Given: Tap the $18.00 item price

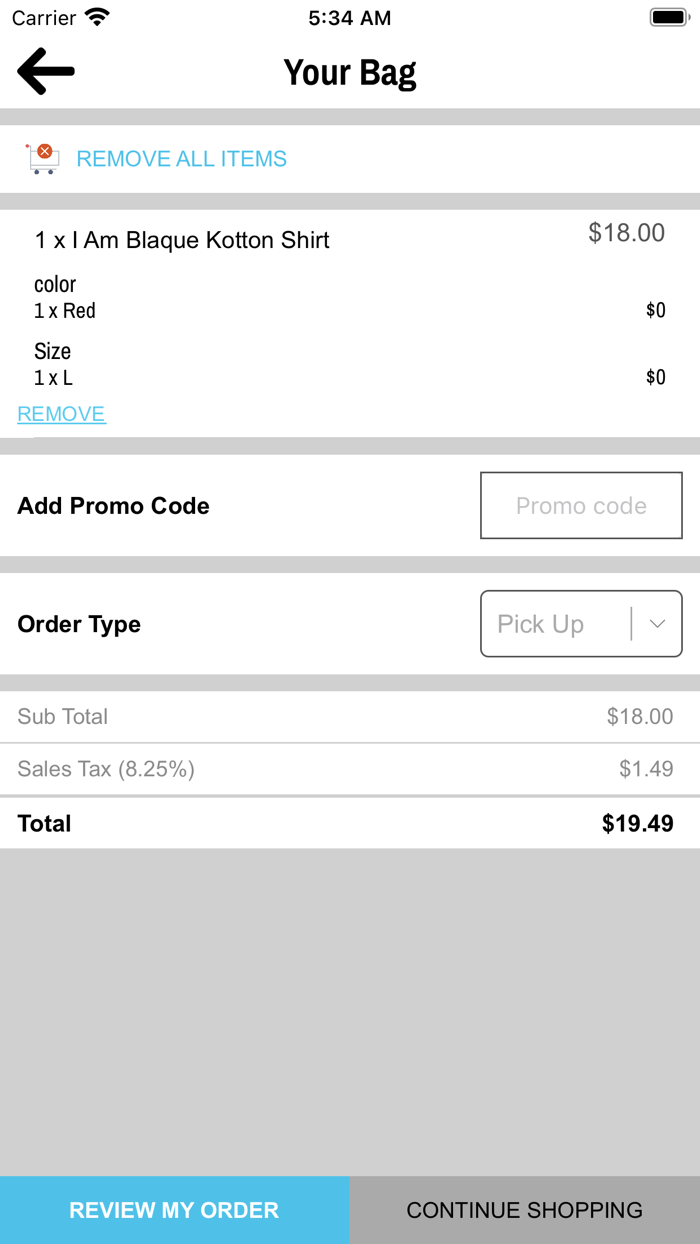Looking at the screenshot, I should [626, 233].
